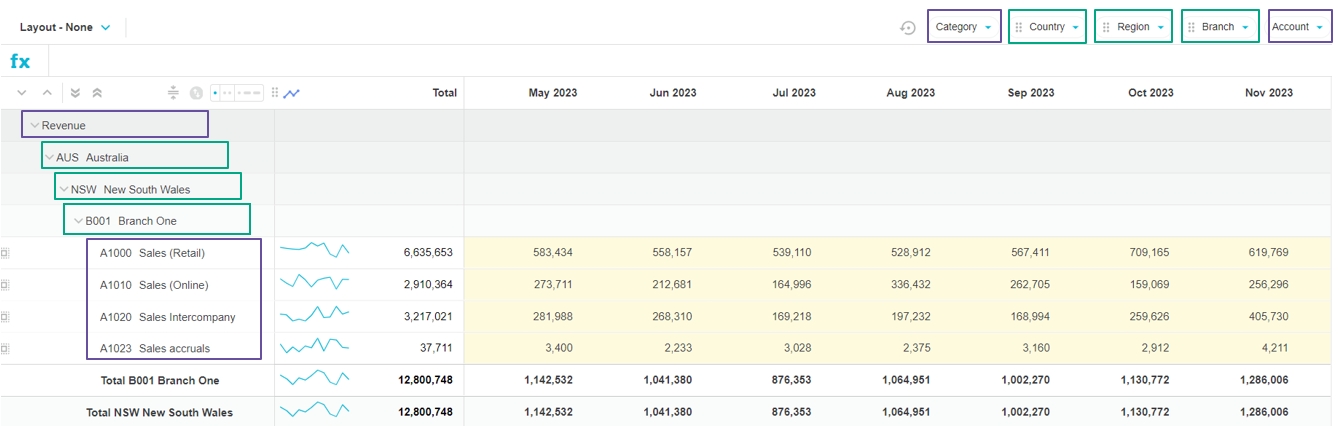Click the double-chevron collapse all icon
Image resolution: width=1339 pixels, height=426 pixels.
[x=97, y=93]
